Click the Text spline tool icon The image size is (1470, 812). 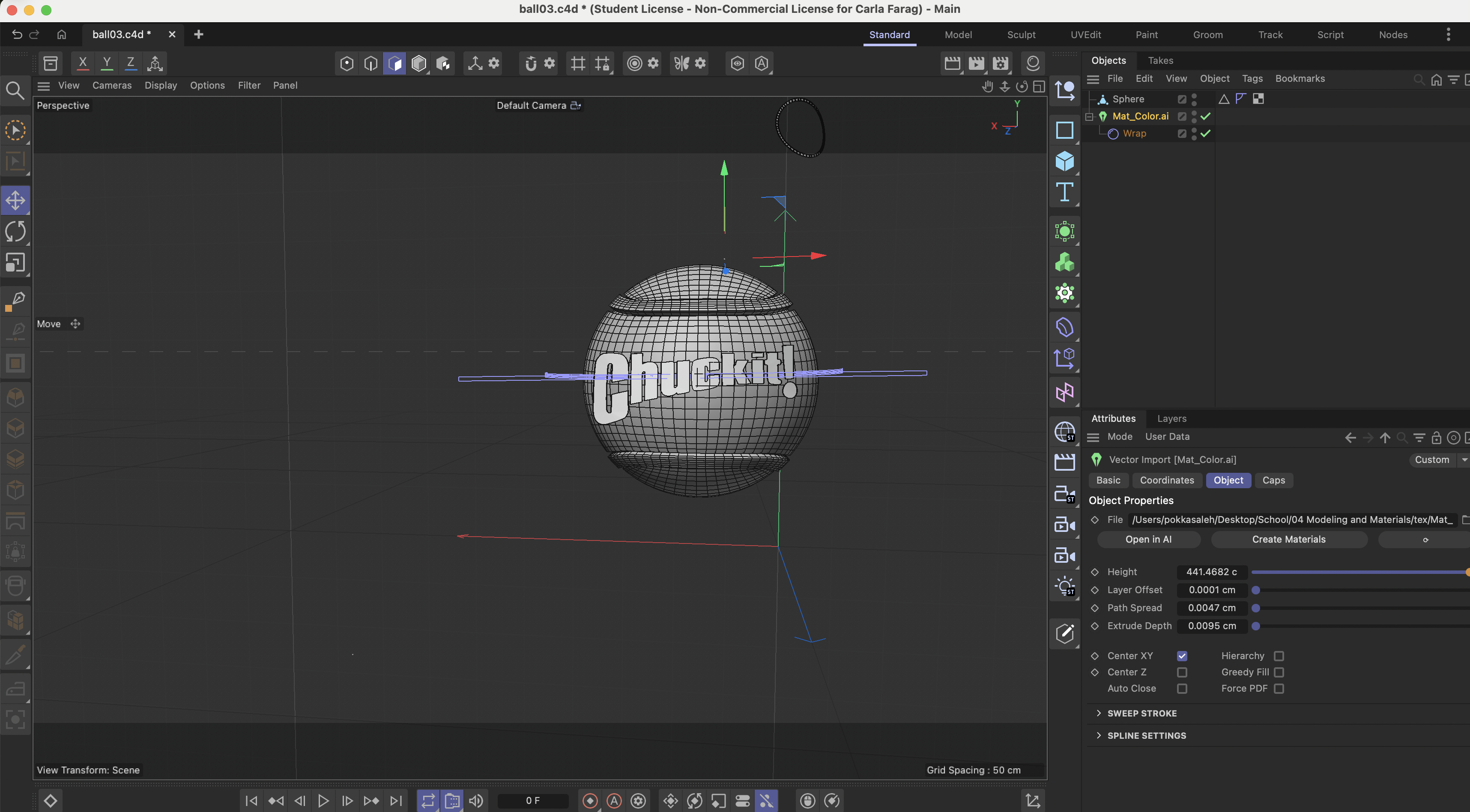[x=1064, y=192]
